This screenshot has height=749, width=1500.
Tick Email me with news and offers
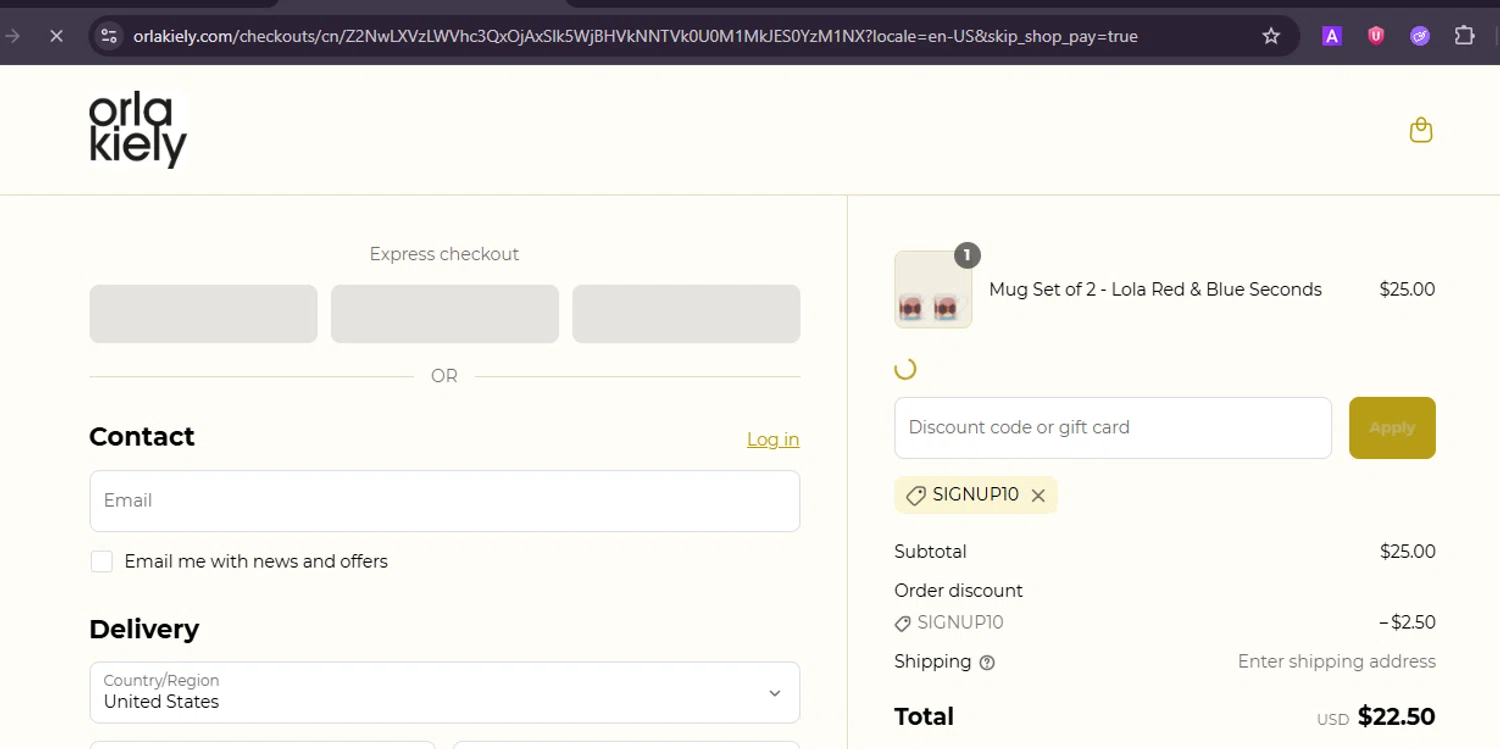tap(101, 561)
